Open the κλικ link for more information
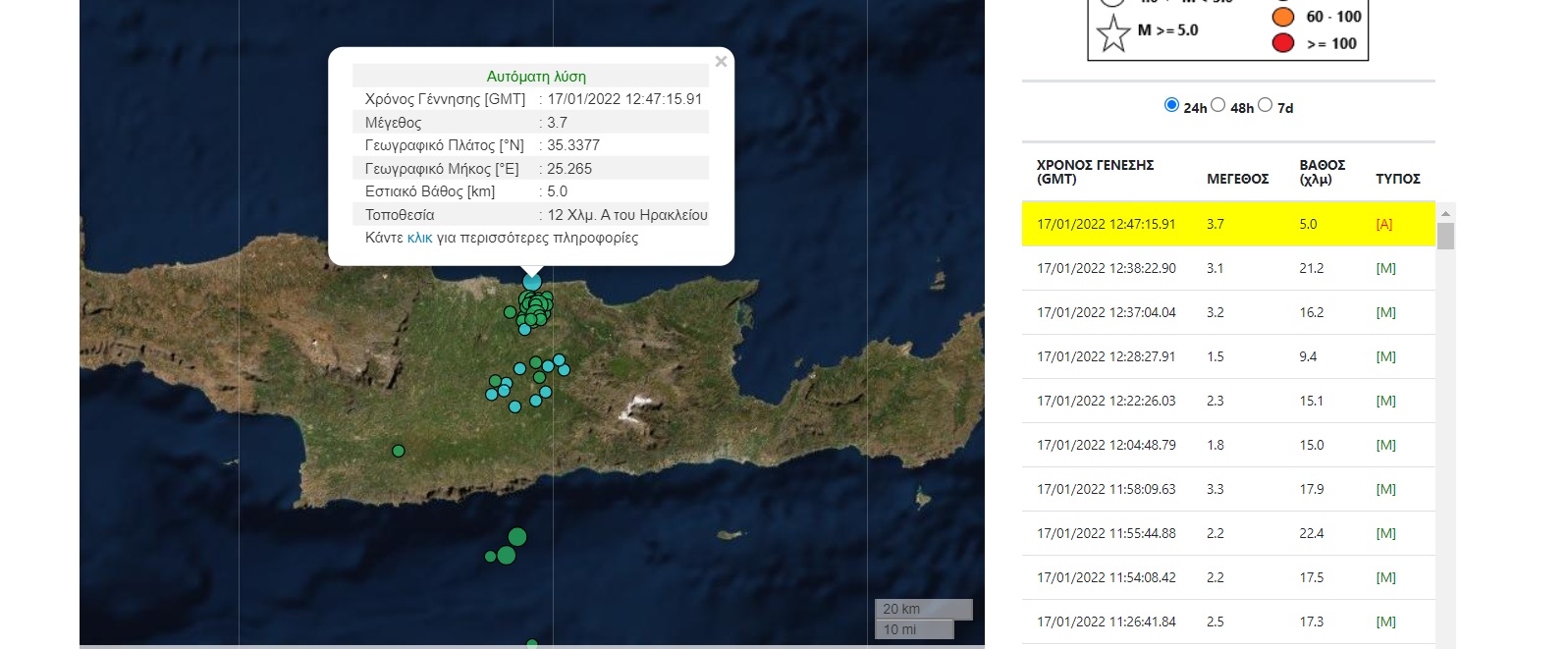This screenshot has width=1568, height=649. 419,238
